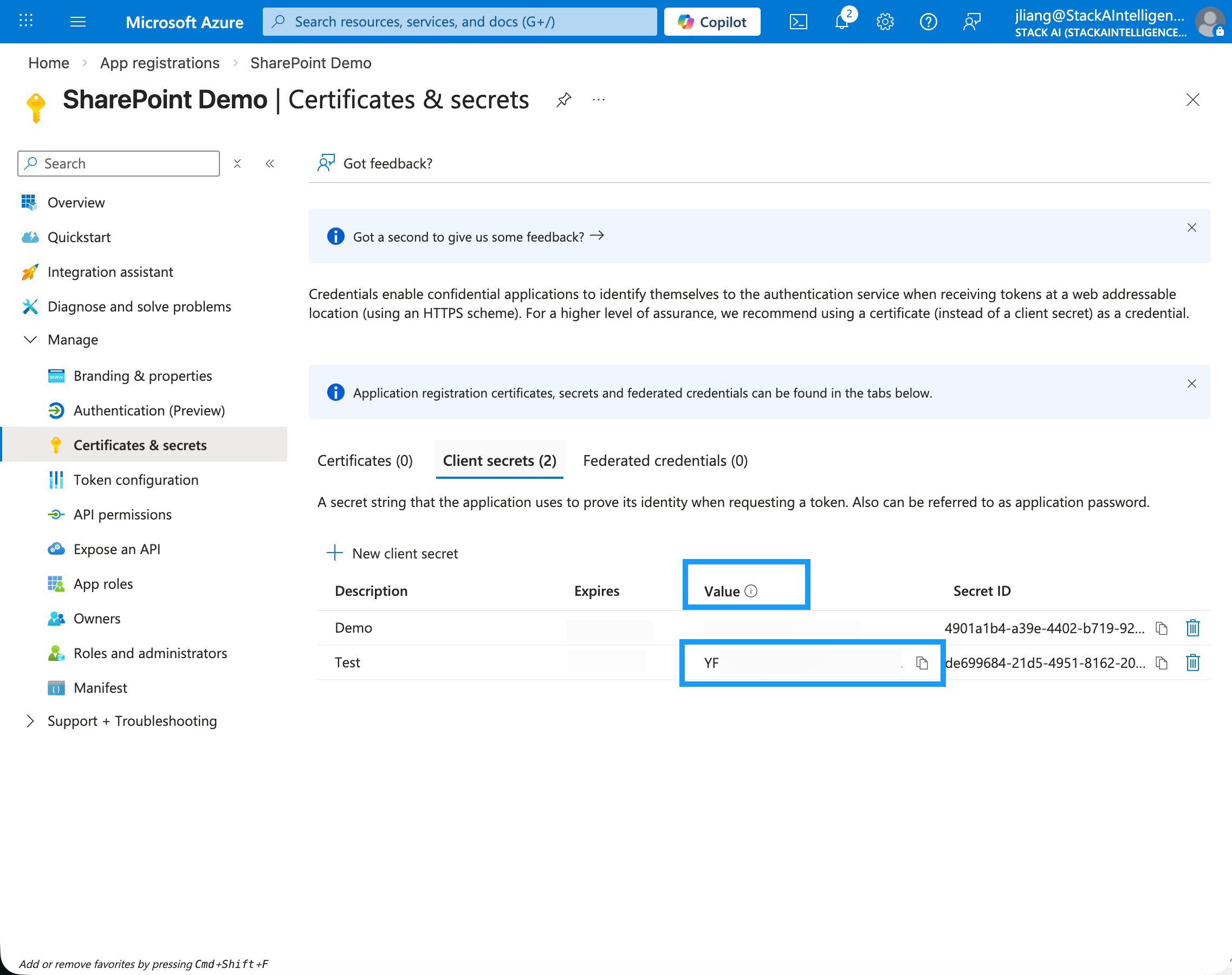Delete the Demo client secret
1232x975 pixels.
[x=1192, y=628]
